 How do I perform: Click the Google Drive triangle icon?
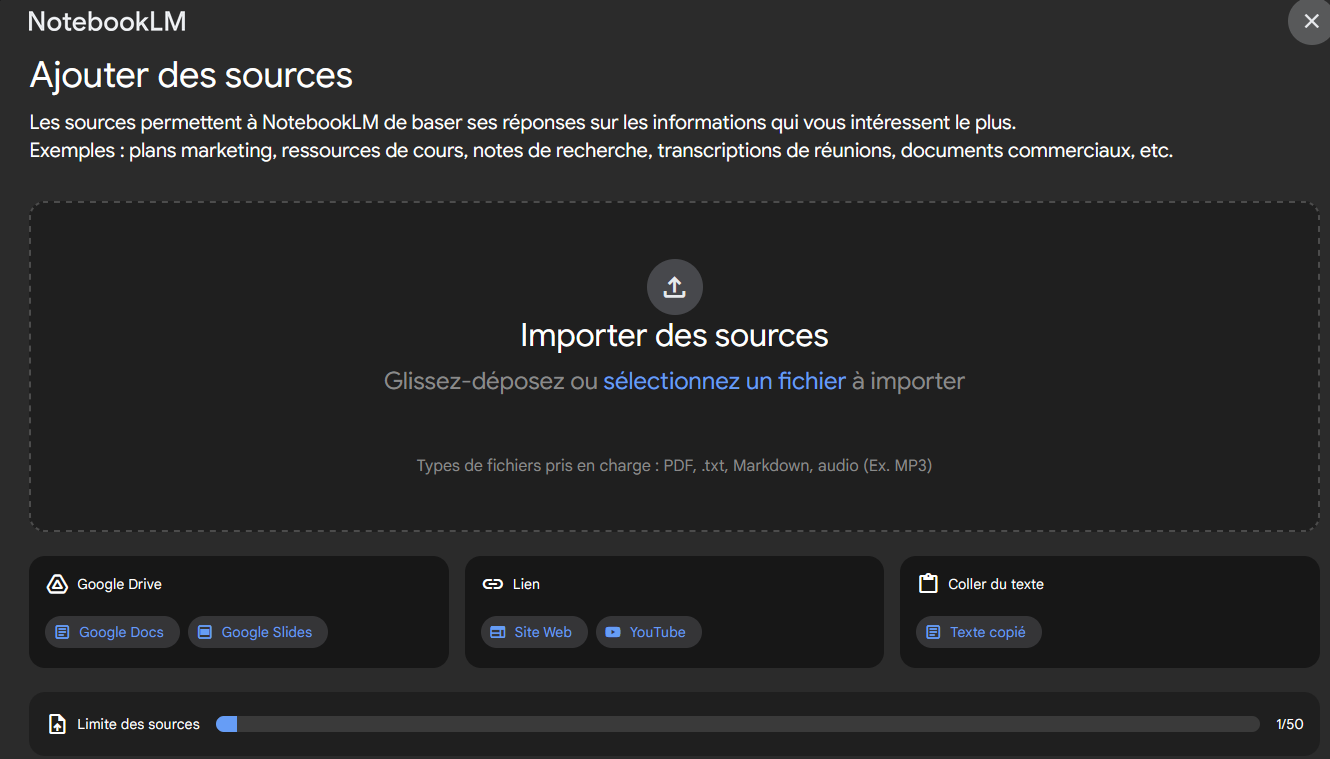pyautogui.click(x=57, y=584)
